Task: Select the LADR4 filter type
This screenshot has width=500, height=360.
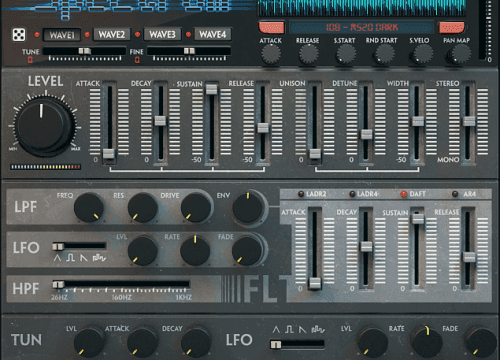Action: pos(364,194)
